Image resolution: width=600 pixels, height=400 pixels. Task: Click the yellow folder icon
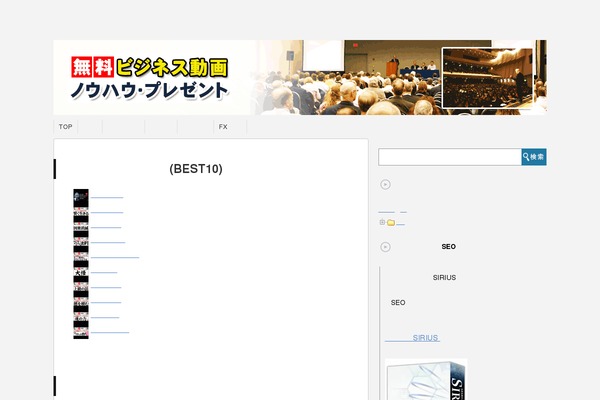(391, 222)
